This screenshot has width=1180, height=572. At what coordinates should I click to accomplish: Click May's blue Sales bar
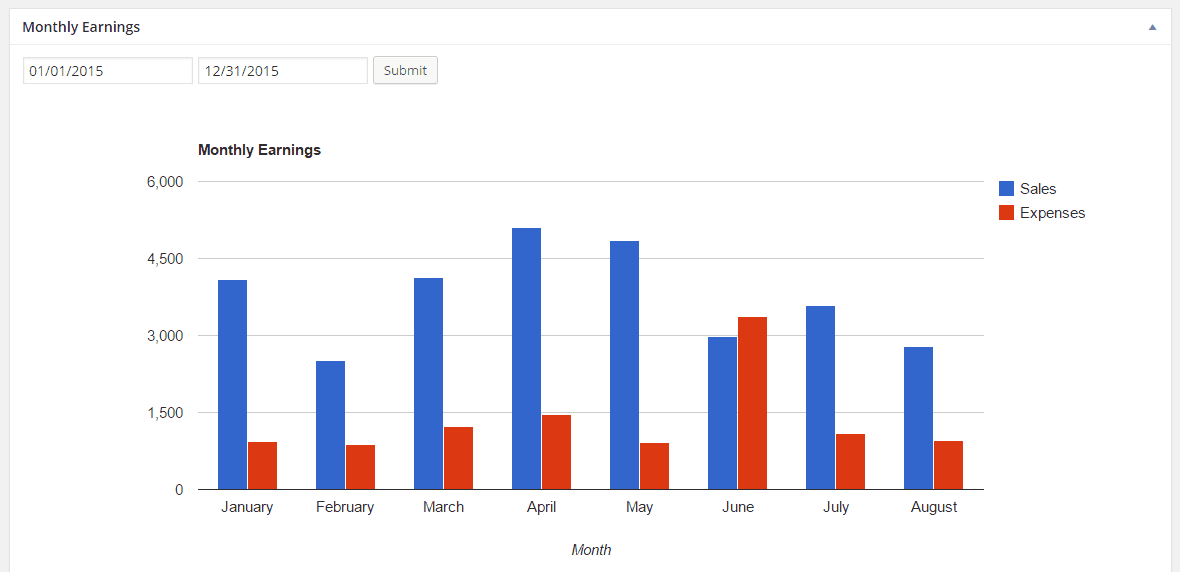pos(624,365)
